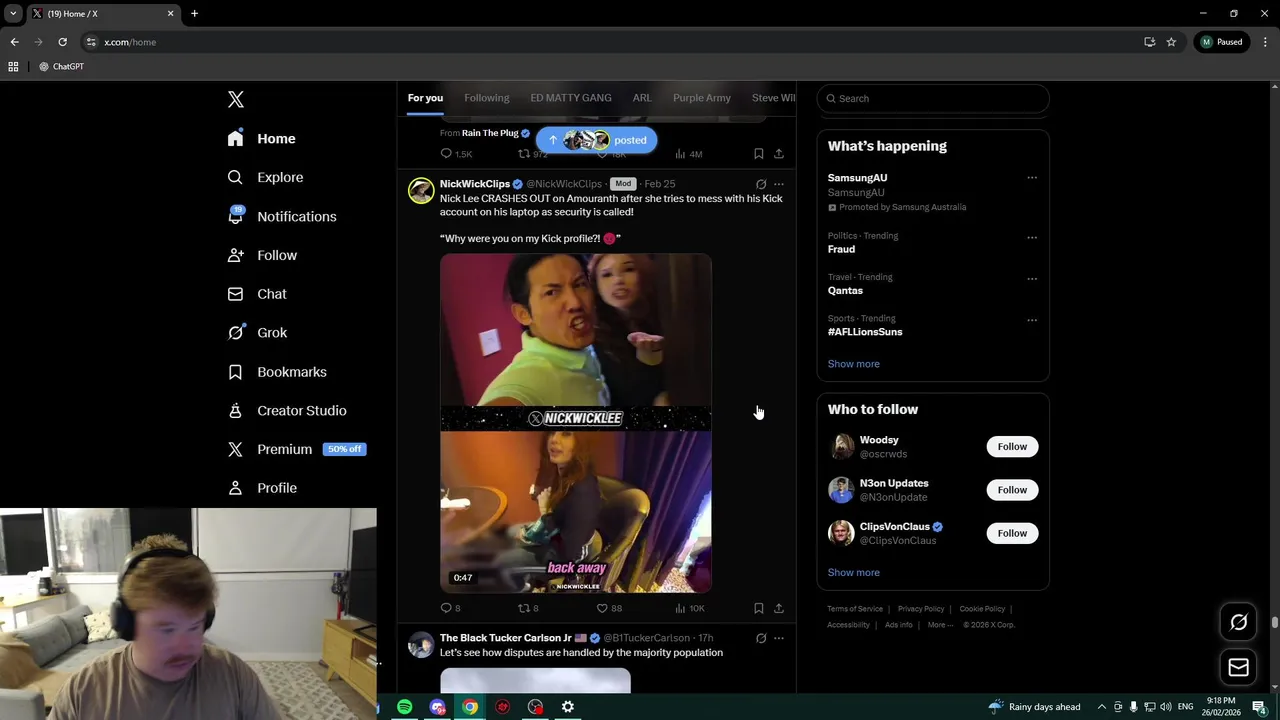Open Cookie Policy link

(982, 609)
